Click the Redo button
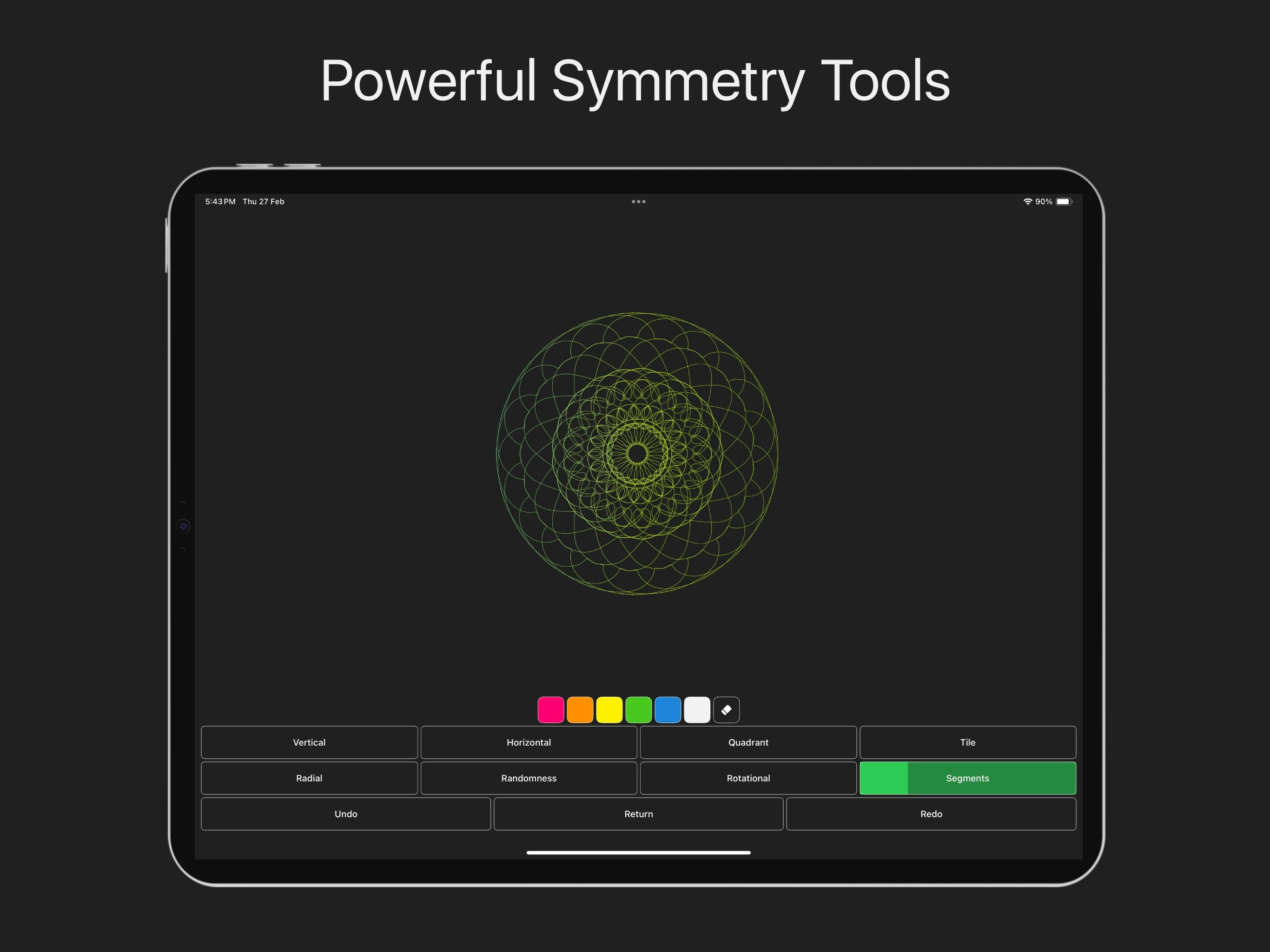This screenshot has height=952, width=1270. click(x=931, y=813)
